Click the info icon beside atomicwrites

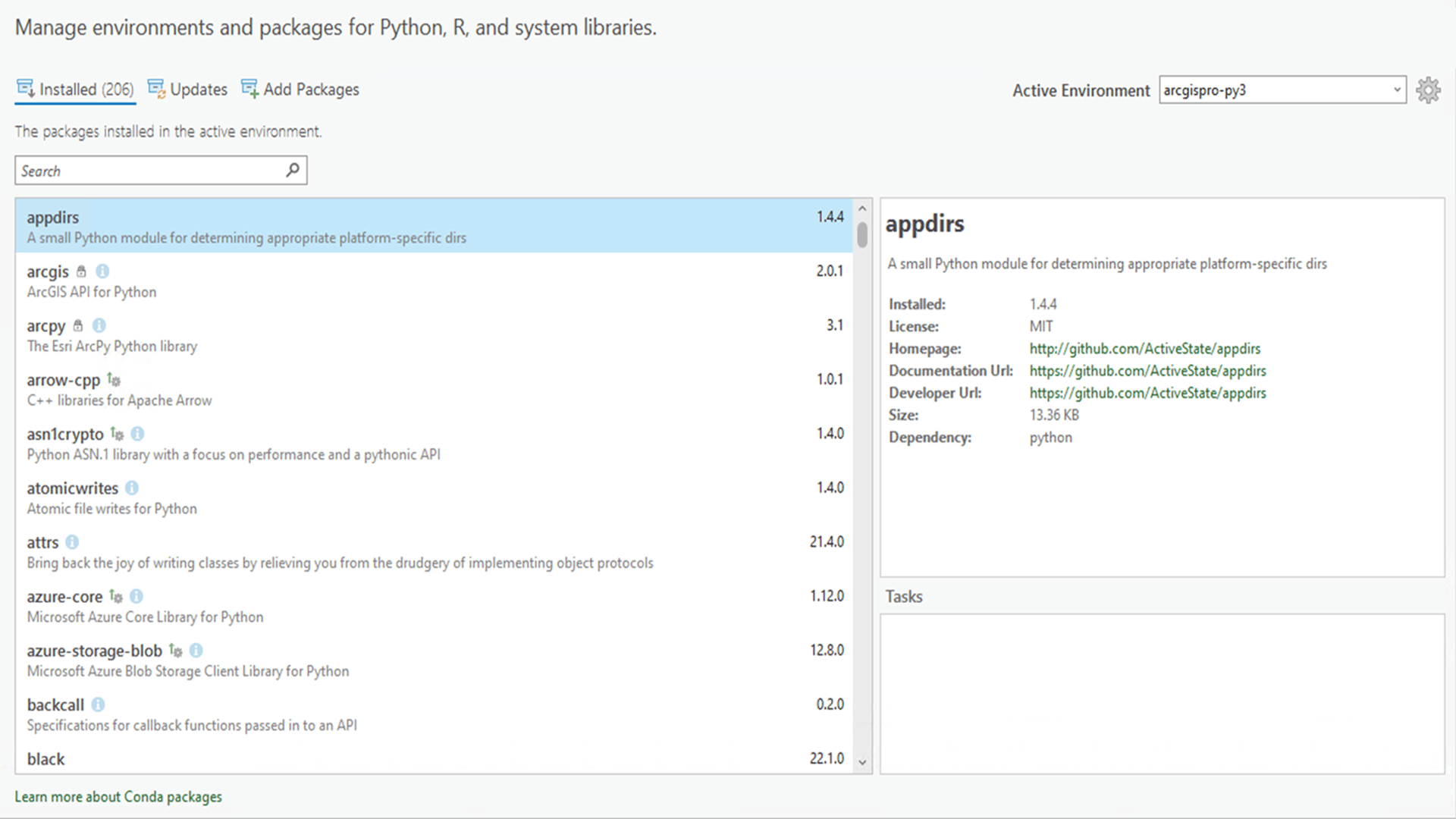pos(131,488)
